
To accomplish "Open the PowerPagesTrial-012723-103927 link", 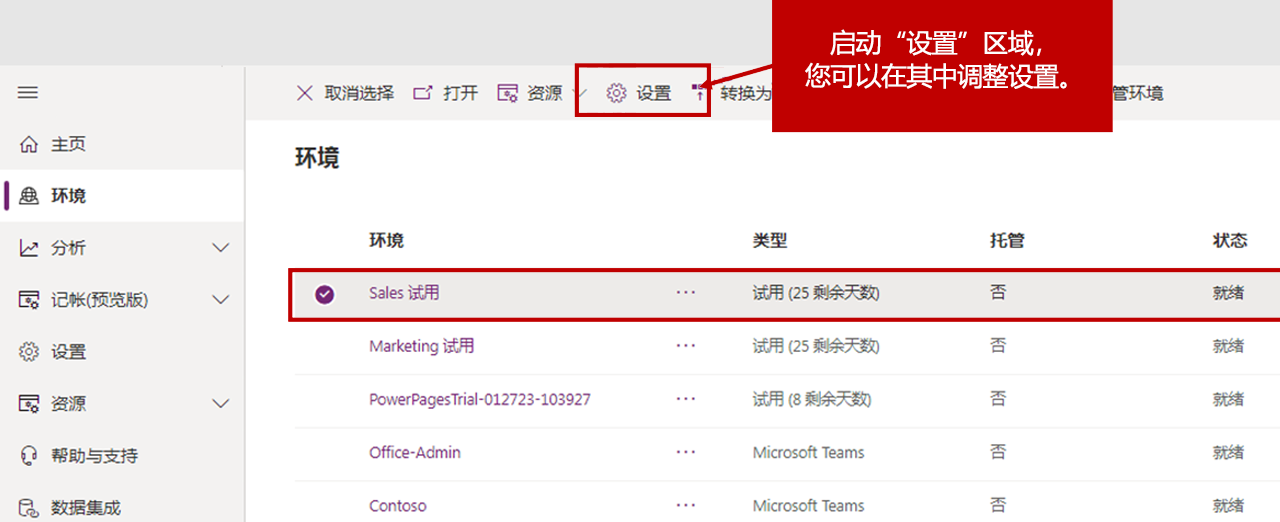I will [480, 399].
